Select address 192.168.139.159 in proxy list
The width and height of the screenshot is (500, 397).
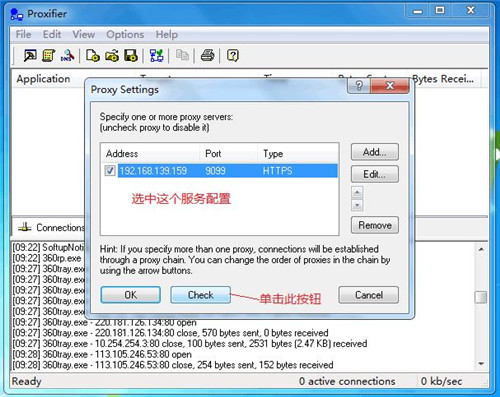pyautogui.click(x=153, y=171)
